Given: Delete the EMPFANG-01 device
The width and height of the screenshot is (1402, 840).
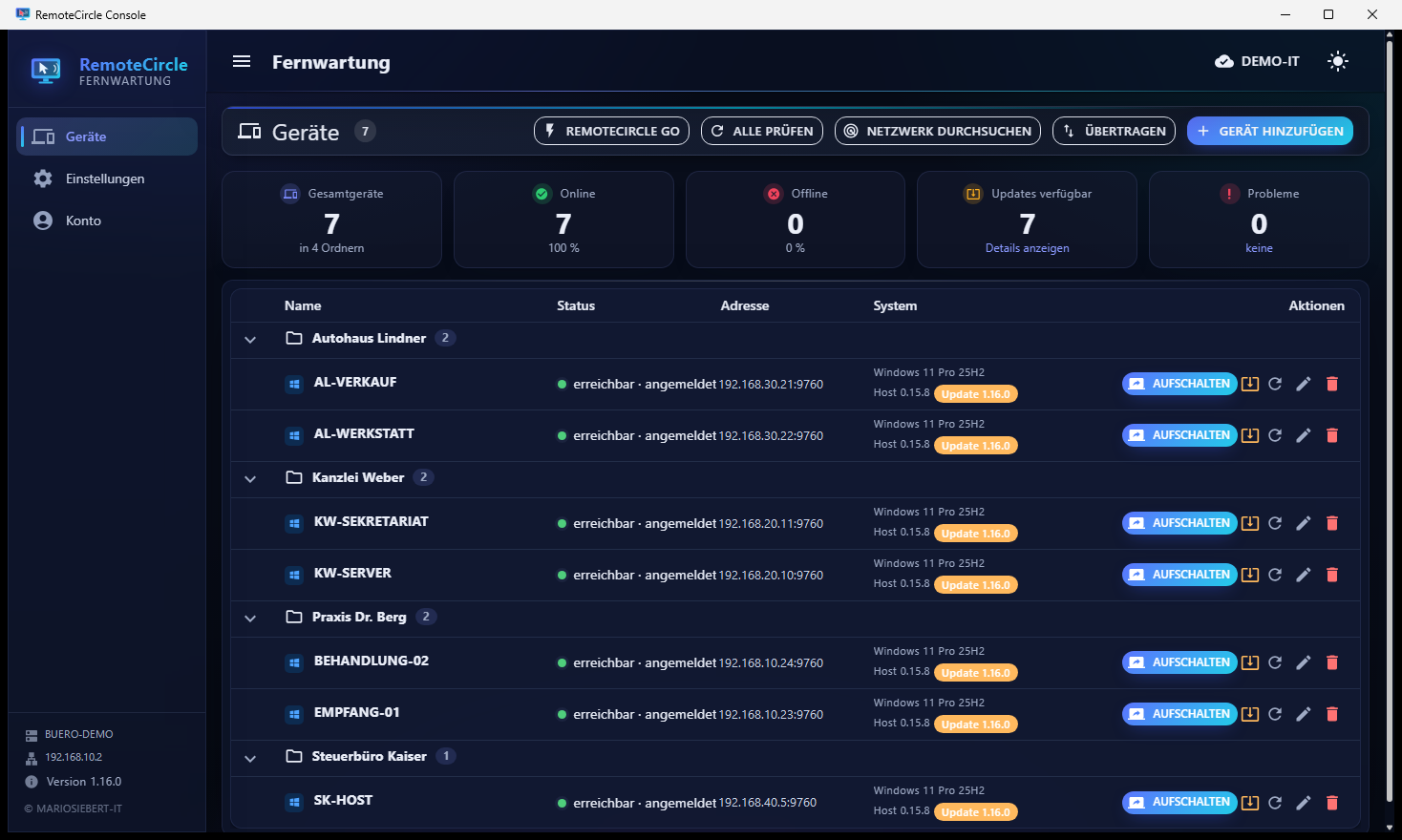Looking at the screenshot, I should 1332,714.
